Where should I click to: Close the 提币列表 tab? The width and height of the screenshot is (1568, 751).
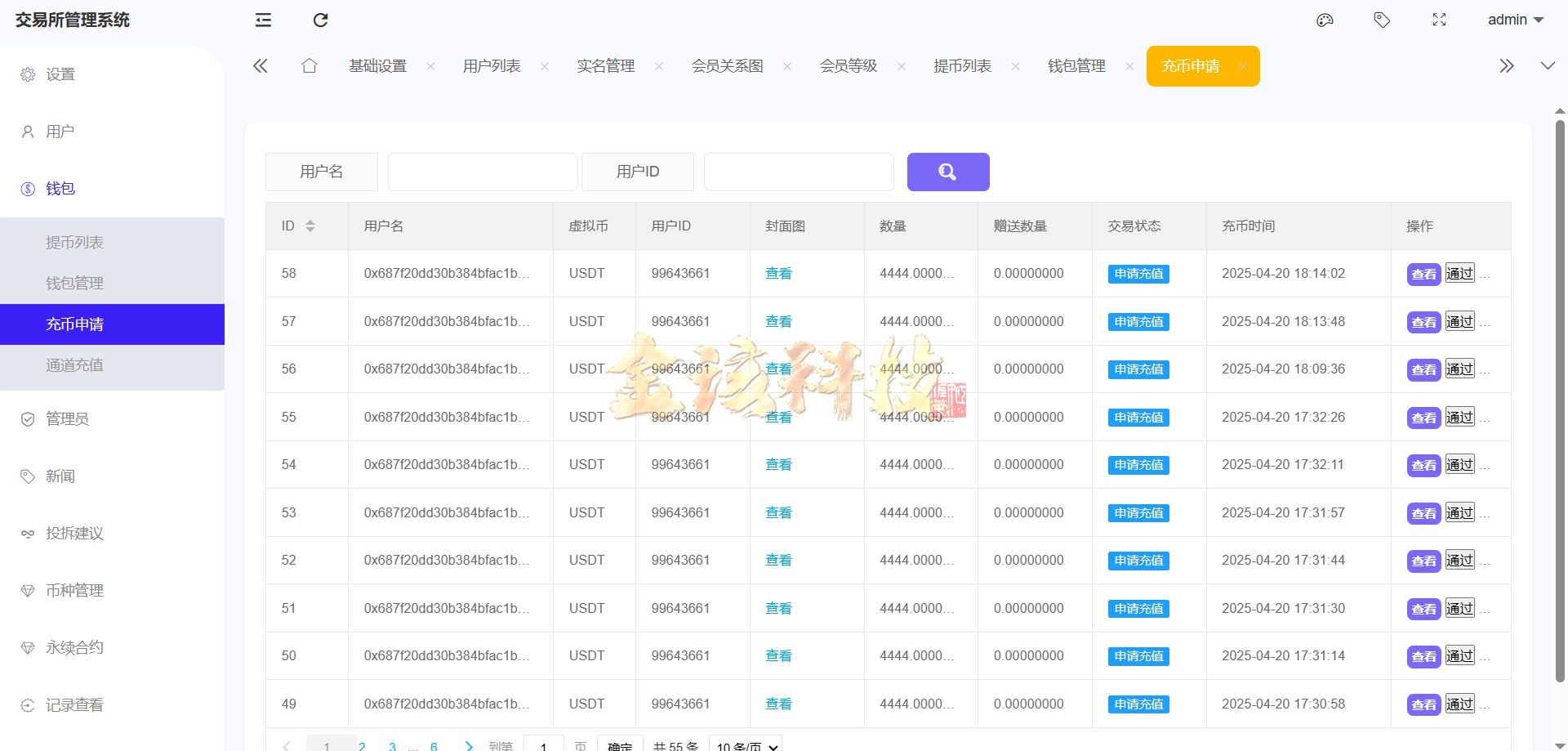[x=1015, y=65]
